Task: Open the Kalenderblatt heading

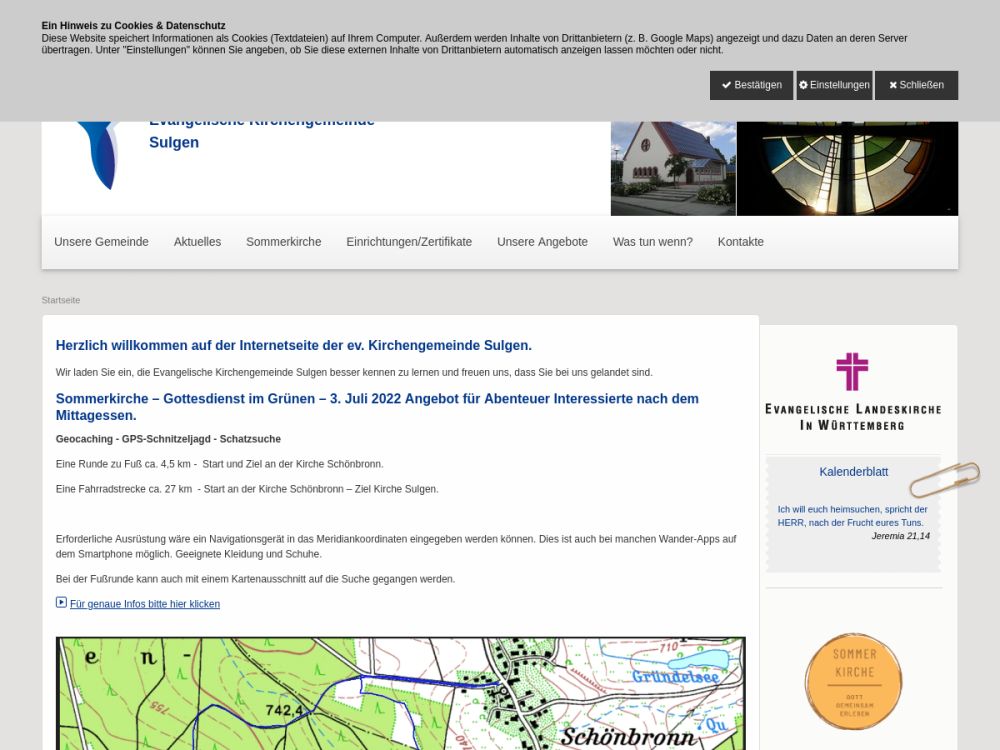Action: click(x=853, y=472)
